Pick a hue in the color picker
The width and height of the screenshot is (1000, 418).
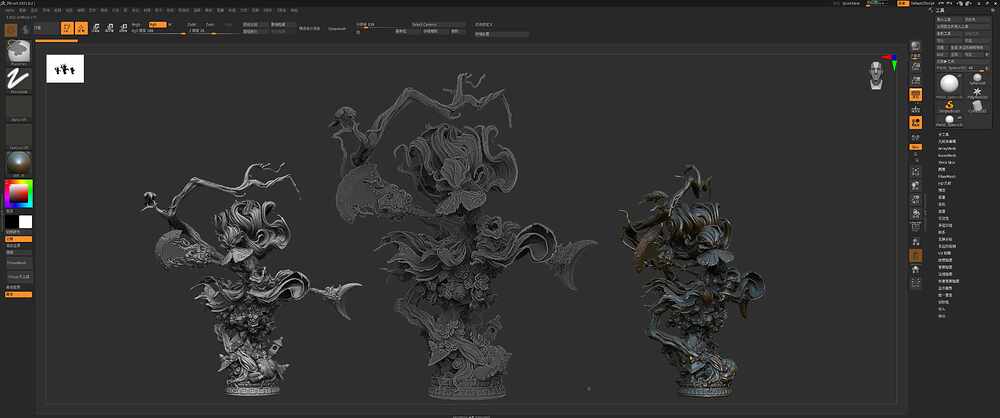tap(19, 193)
